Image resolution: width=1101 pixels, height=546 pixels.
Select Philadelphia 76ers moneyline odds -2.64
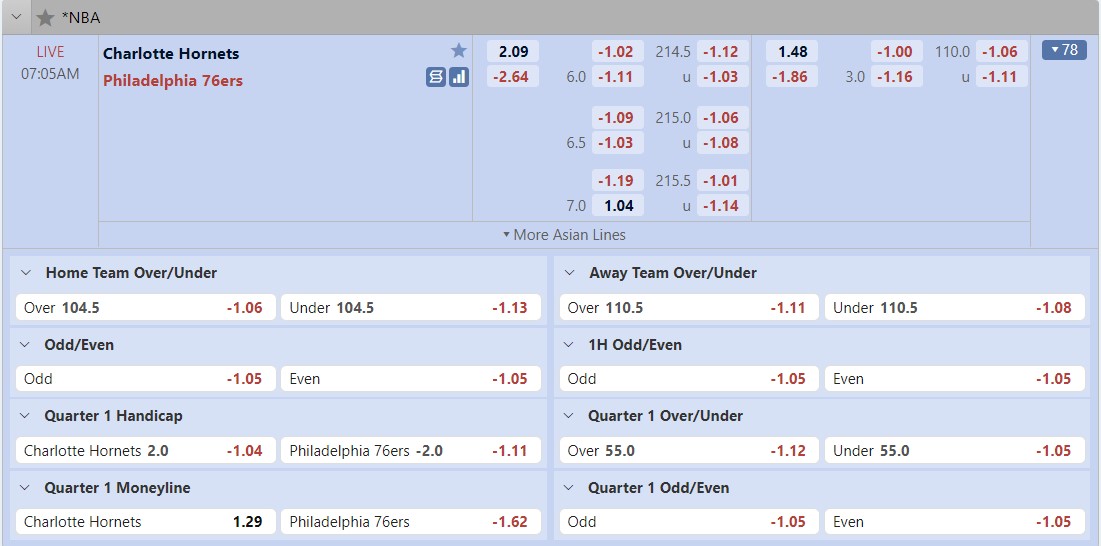[x=513, y=76]
